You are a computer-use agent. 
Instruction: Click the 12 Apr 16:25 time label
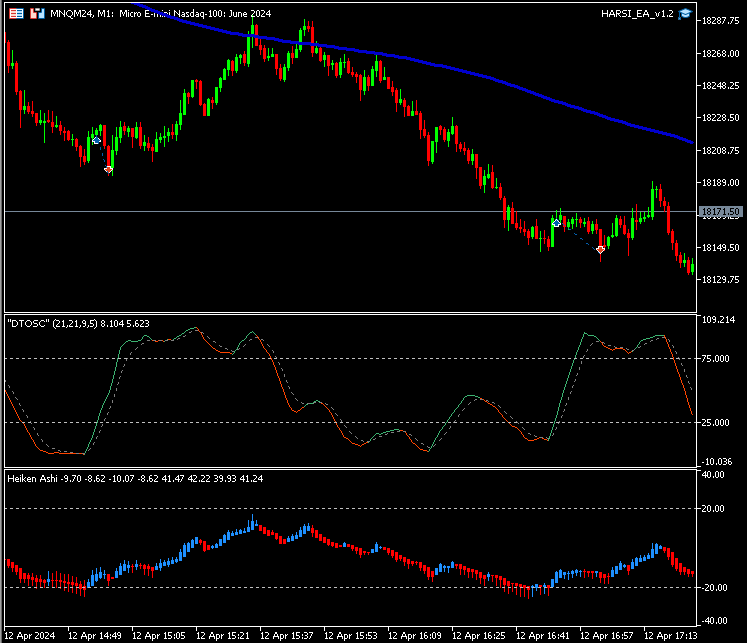coord(479,636)
